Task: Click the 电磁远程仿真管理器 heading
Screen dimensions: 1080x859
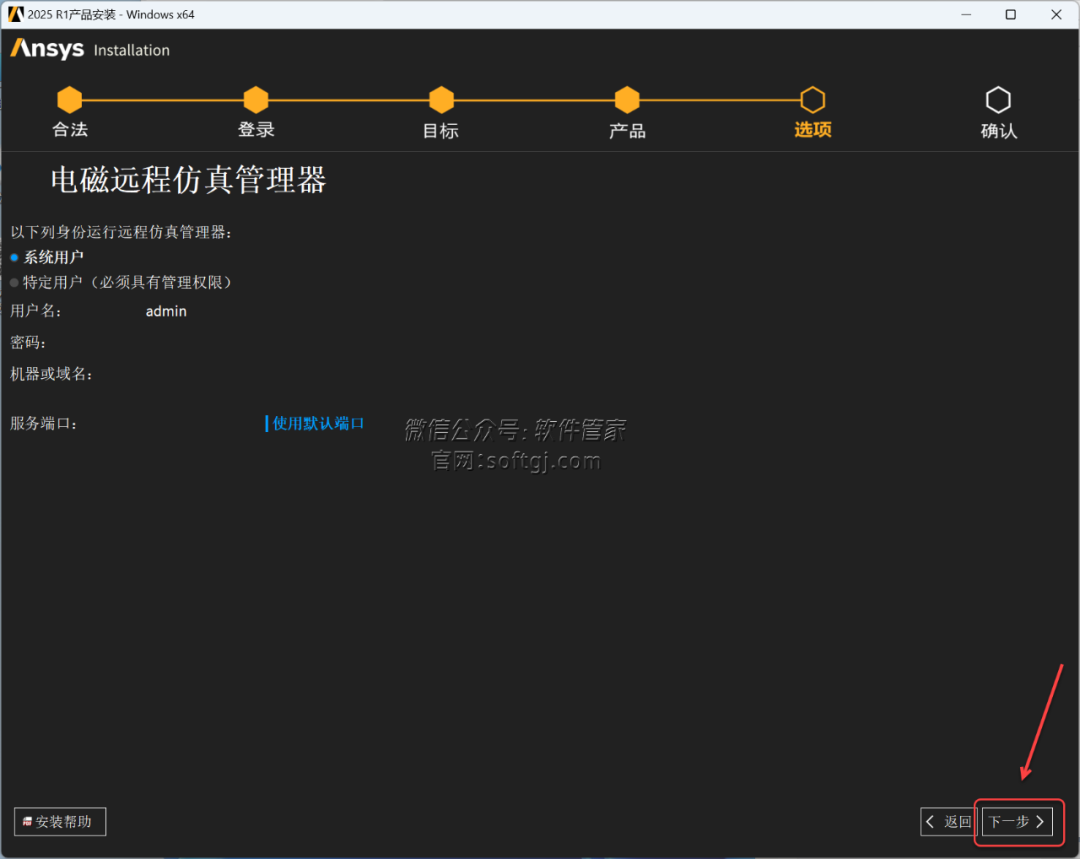Action: (188, 180)
